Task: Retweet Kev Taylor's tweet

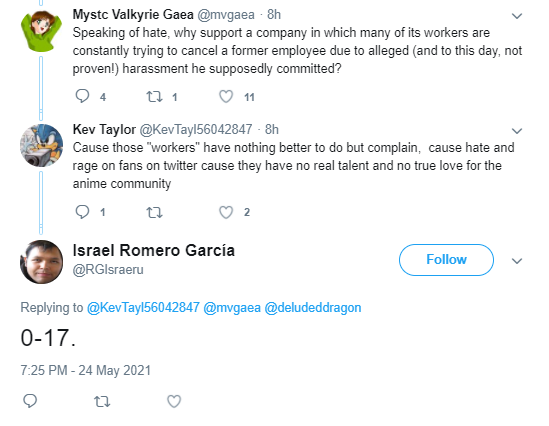Action: point(154,212)
